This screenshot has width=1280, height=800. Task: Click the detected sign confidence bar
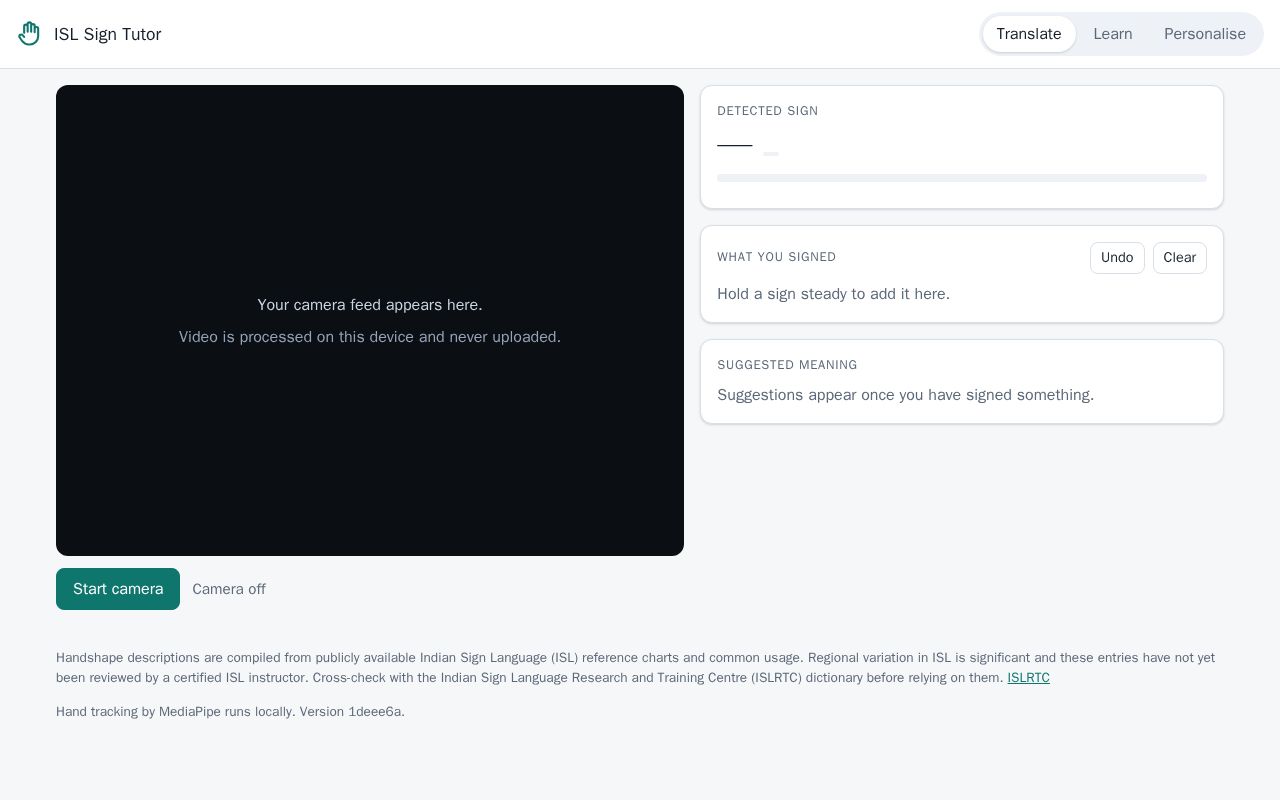(962, 178)
